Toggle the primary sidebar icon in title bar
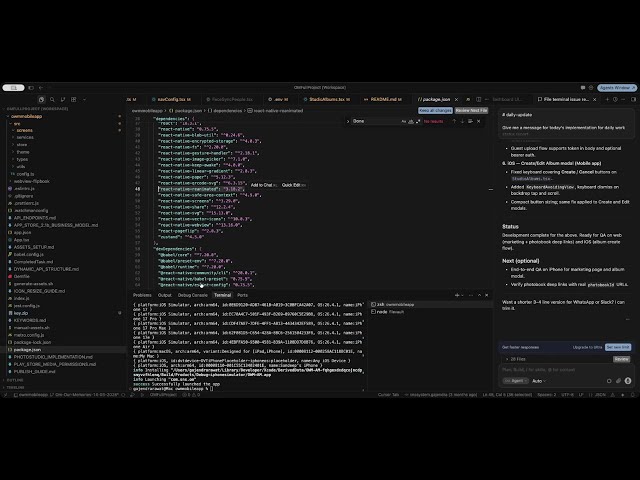The height and width of the screenshot is (480, 640). click(31, 87)
